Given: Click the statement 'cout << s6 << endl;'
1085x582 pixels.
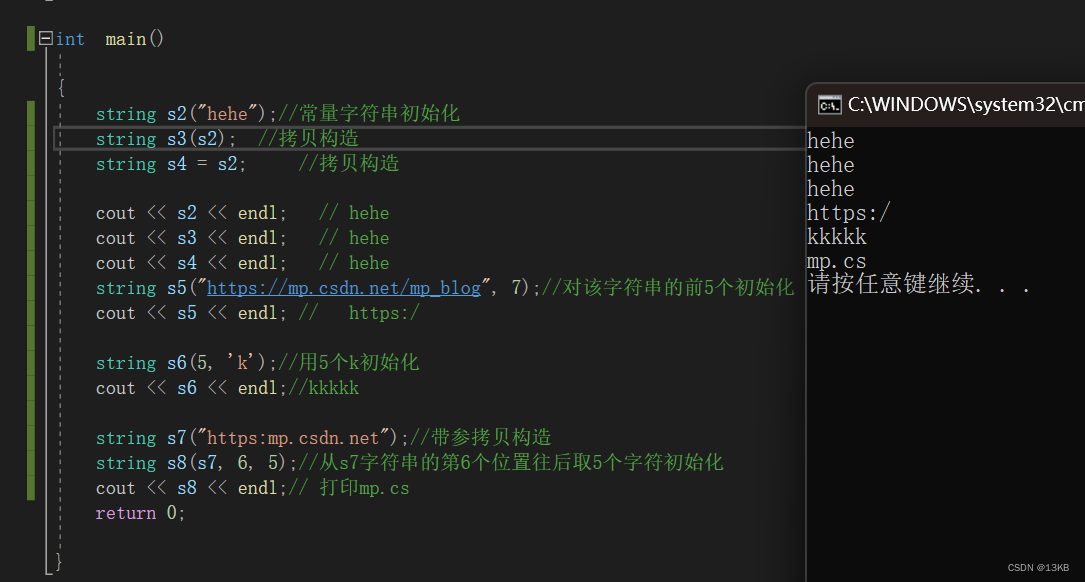Looking at the screenshot, I should coord(191,388).
